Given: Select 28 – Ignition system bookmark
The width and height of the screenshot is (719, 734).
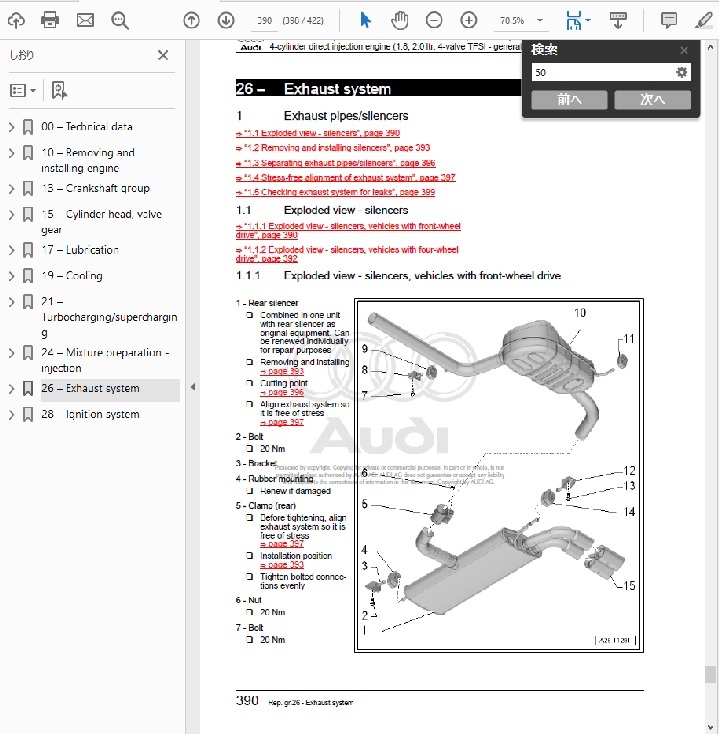Looking at the screenshot, I should point(90,414).
